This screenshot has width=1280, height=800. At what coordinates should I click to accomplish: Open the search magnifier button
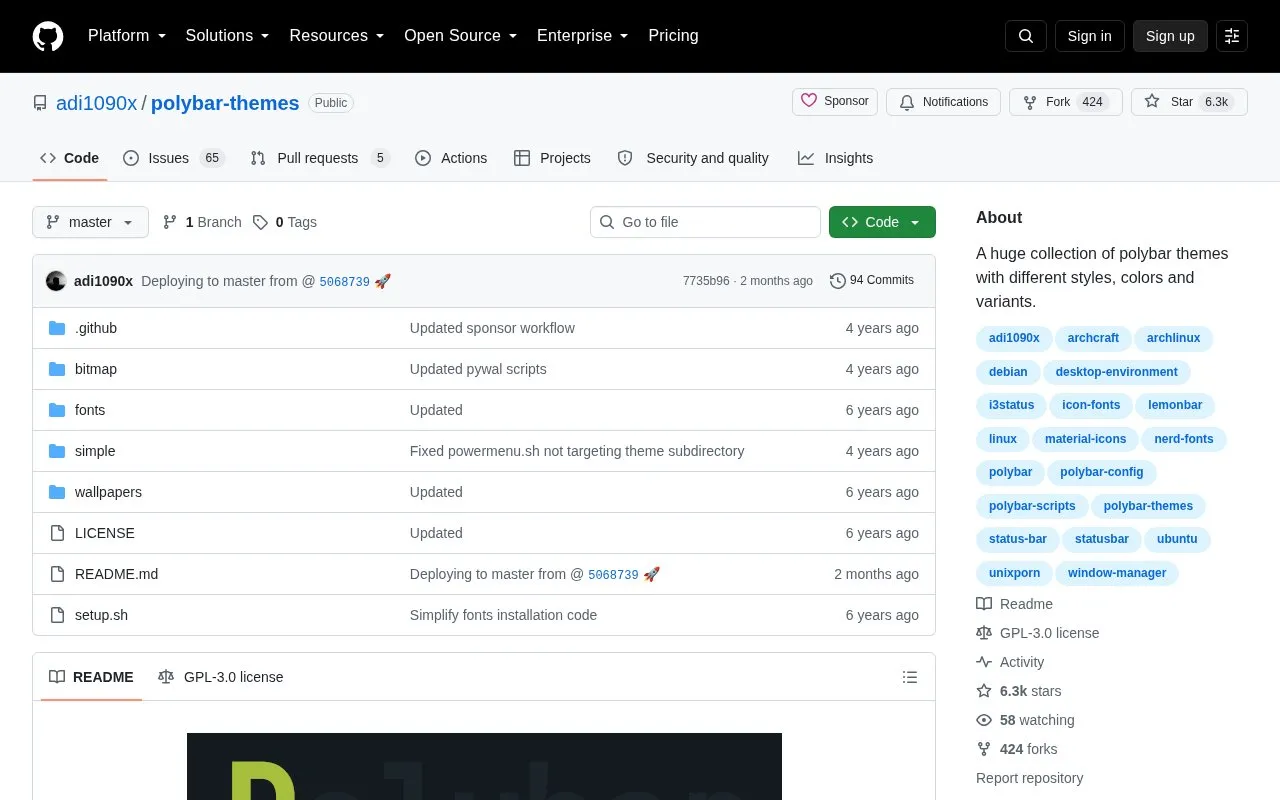tap(1026, 36)
